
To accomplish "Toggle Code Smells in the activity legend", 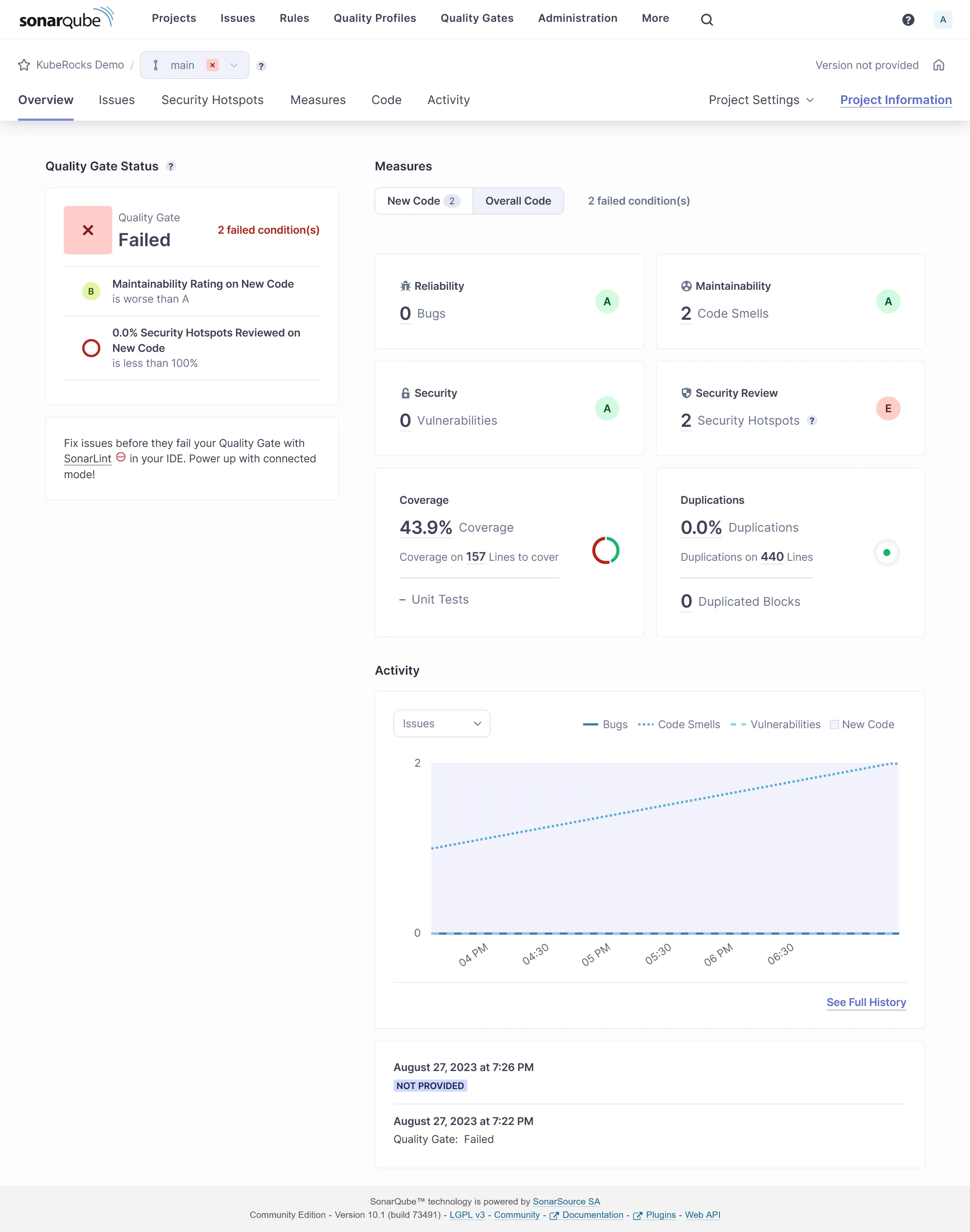I will [x=679, y=724].
